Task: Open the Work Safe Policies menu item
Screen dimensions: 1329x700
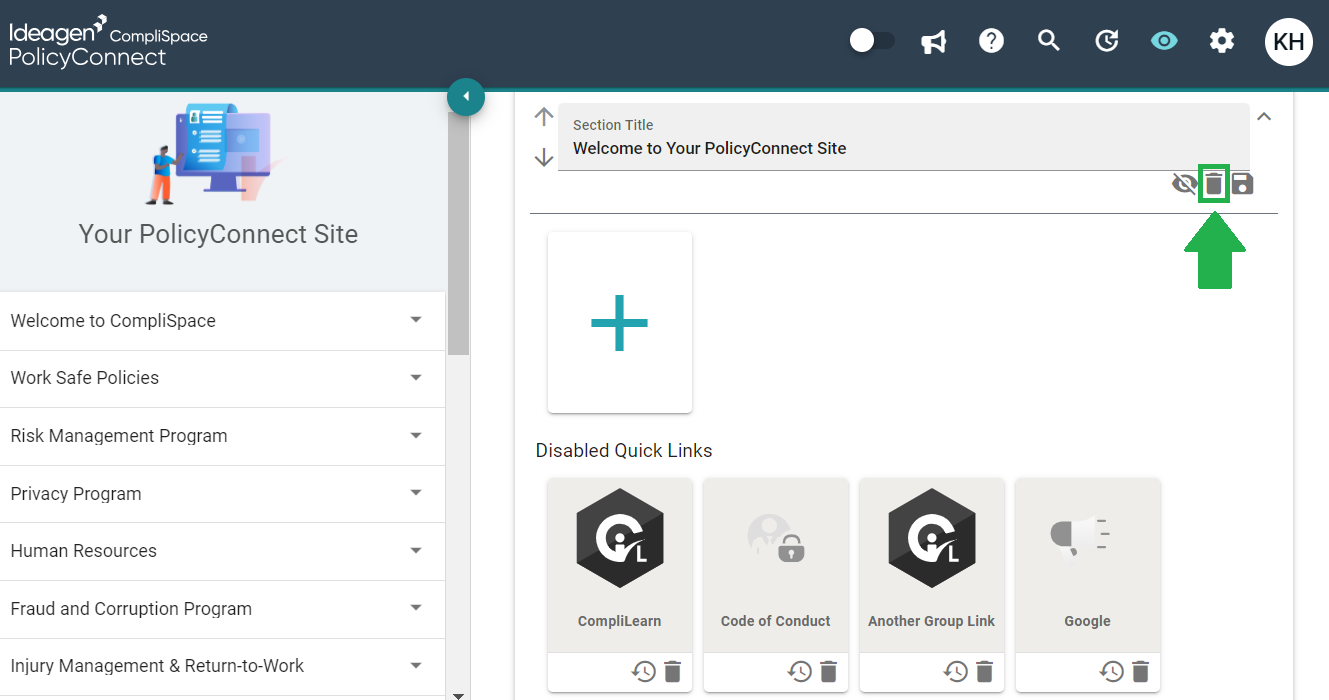Action: (222, 378)
